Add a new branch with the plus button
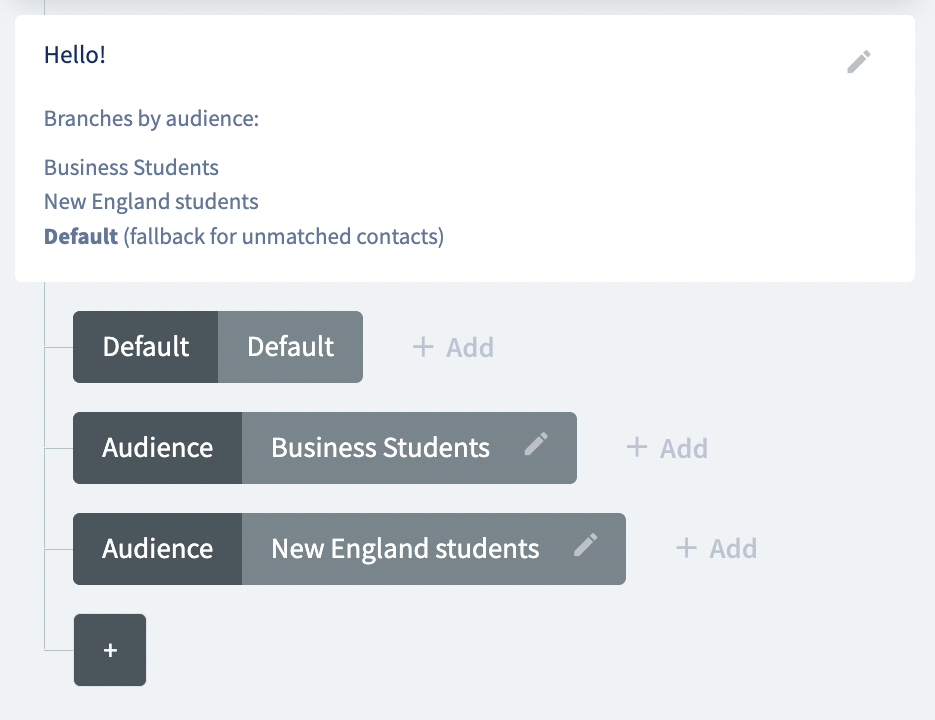 [110, 650]
